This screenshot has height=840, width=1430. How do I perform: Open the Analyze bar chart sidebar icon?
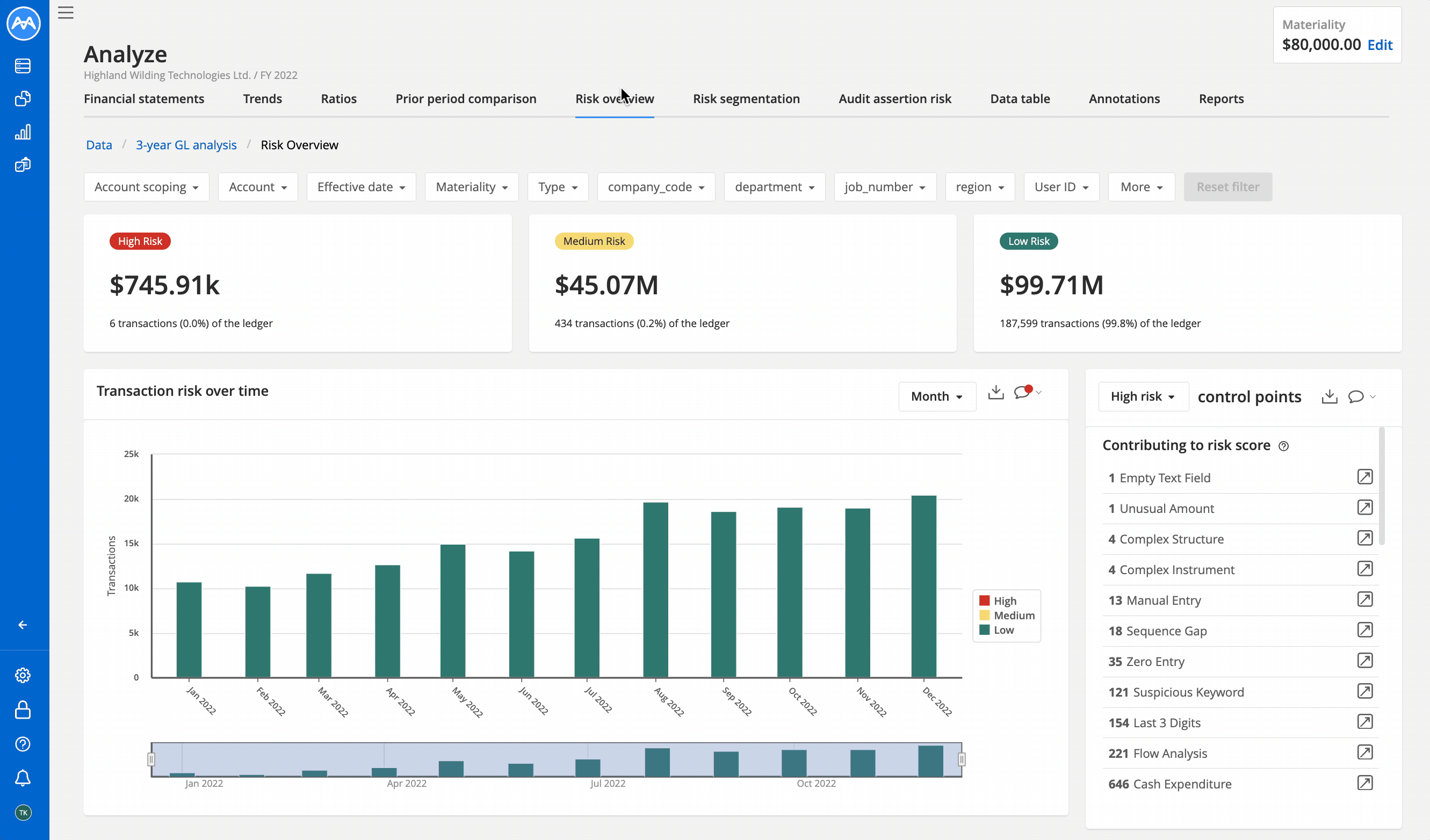tap(23, 132)
